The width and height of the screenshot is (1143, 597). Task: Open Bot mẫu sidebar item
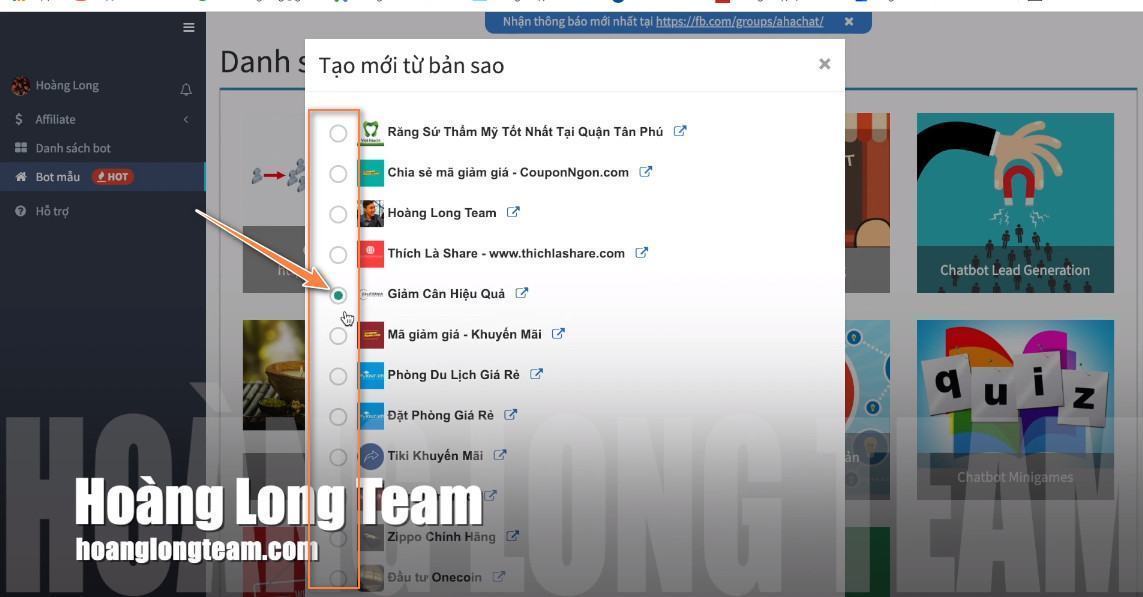[103, 176]
